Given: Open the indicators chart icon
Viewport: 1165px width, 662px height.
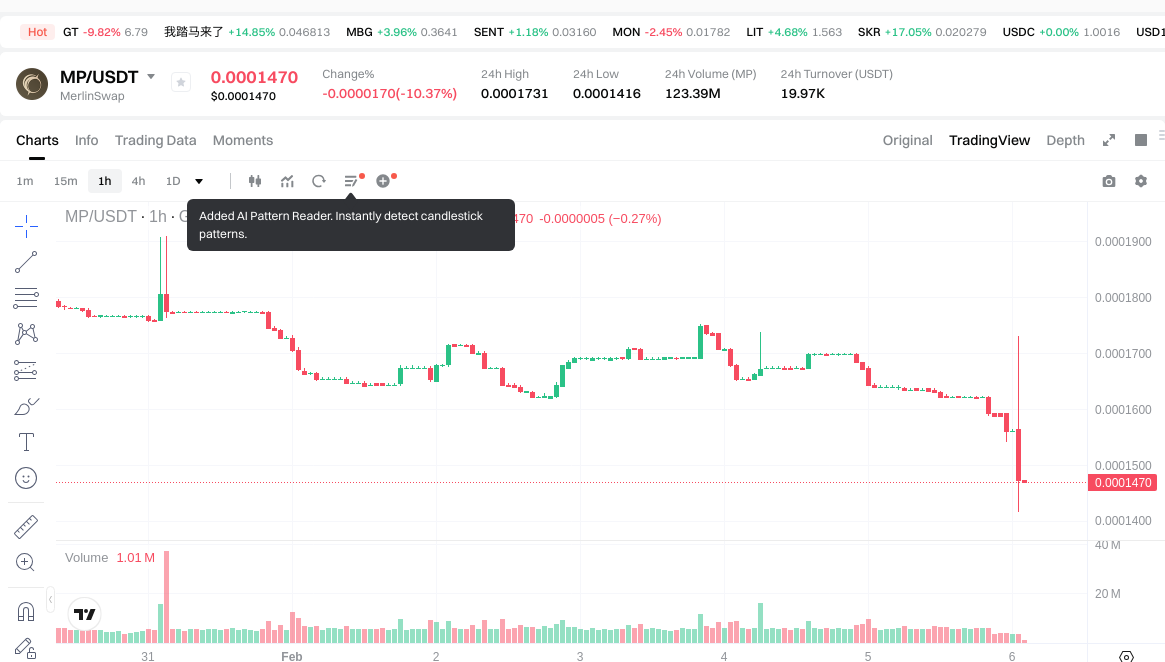Looking at the screenshot, I should [287, 181].
